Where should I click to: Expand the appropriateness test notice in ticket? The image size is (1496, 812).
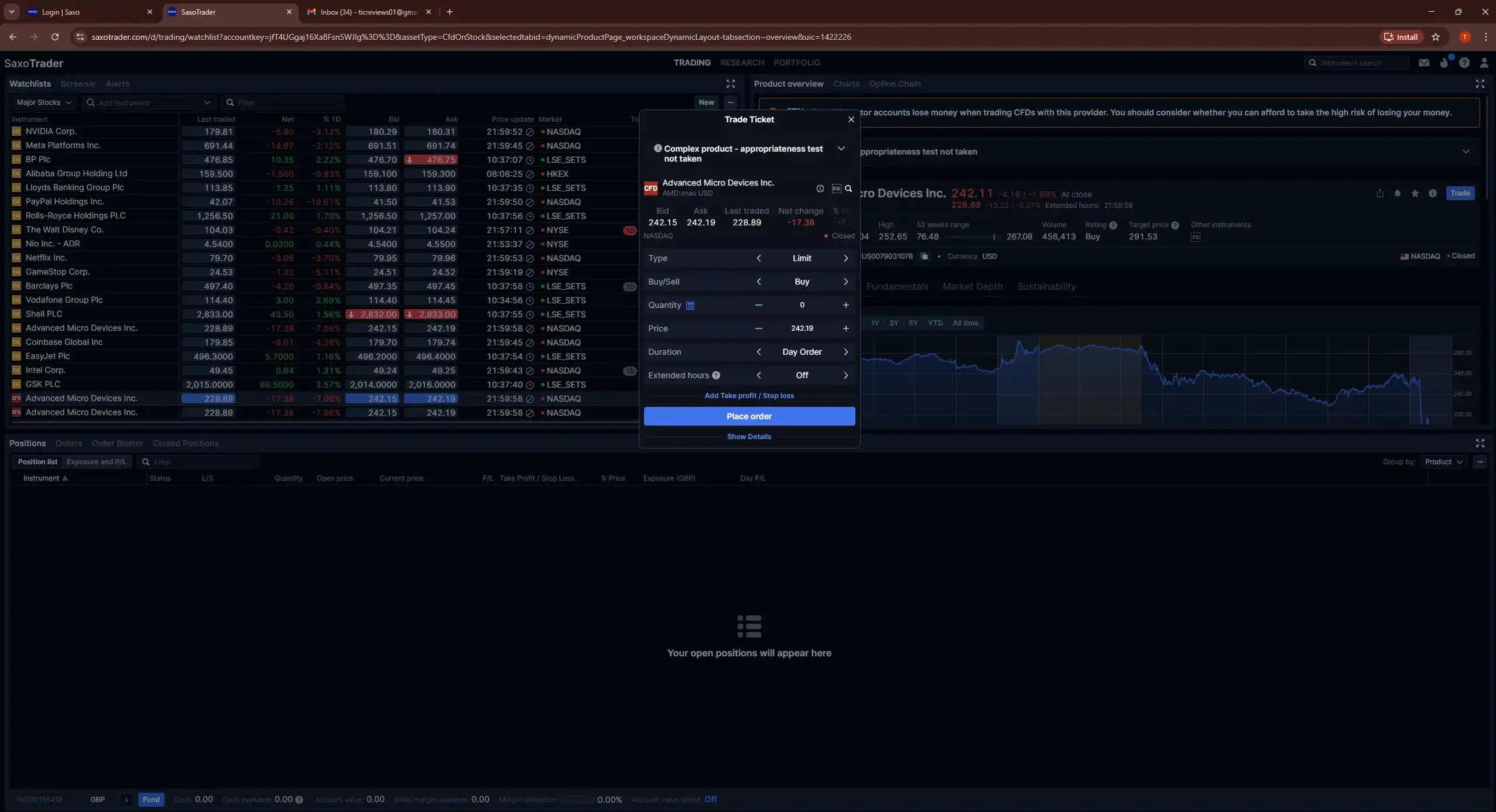coord(841,149)
